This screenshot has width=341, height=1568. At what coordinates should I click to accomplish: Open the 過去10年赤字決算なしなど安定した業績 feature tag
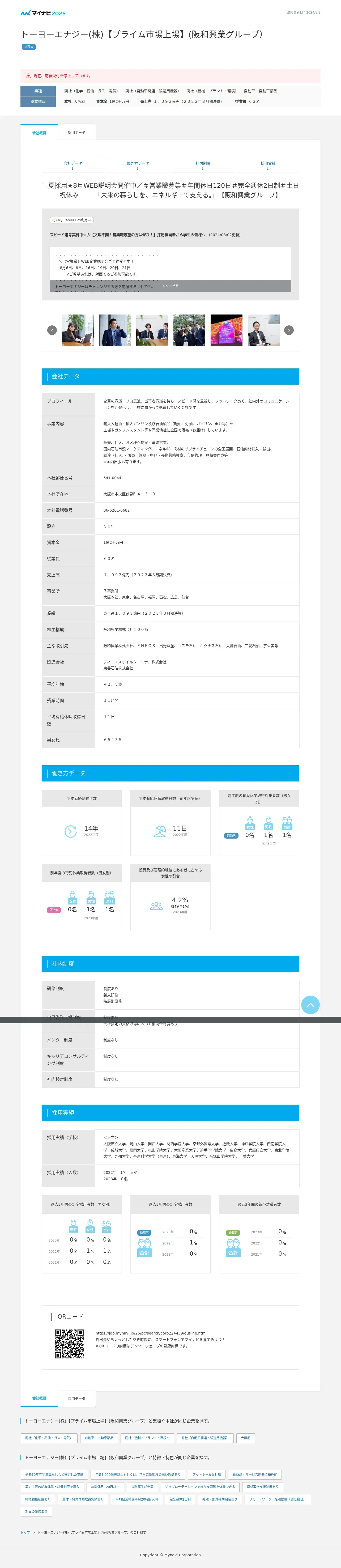pos(54,1474)
